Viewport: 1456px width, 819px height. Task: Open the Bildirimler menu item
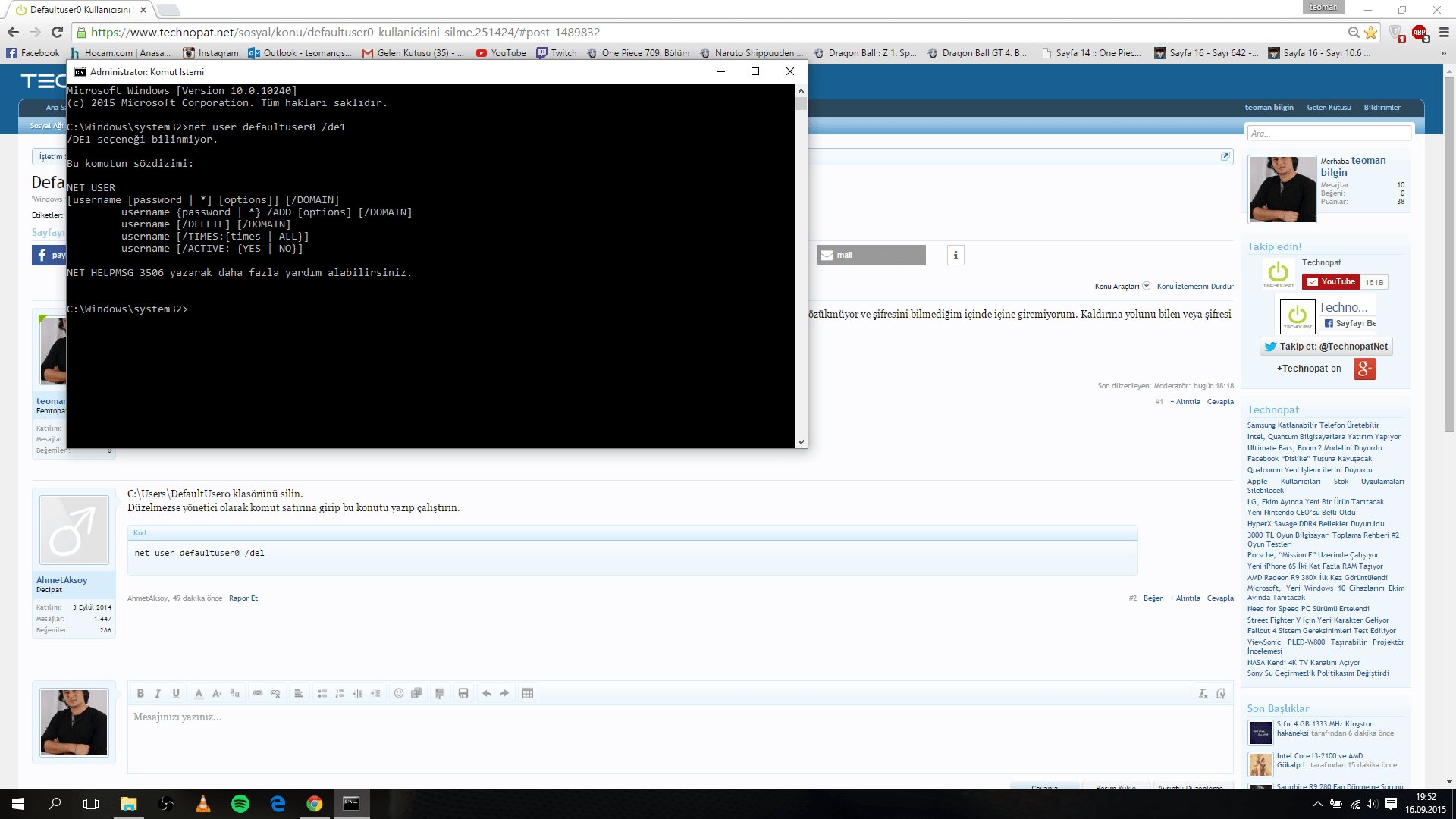click(x=1382, y=108)
